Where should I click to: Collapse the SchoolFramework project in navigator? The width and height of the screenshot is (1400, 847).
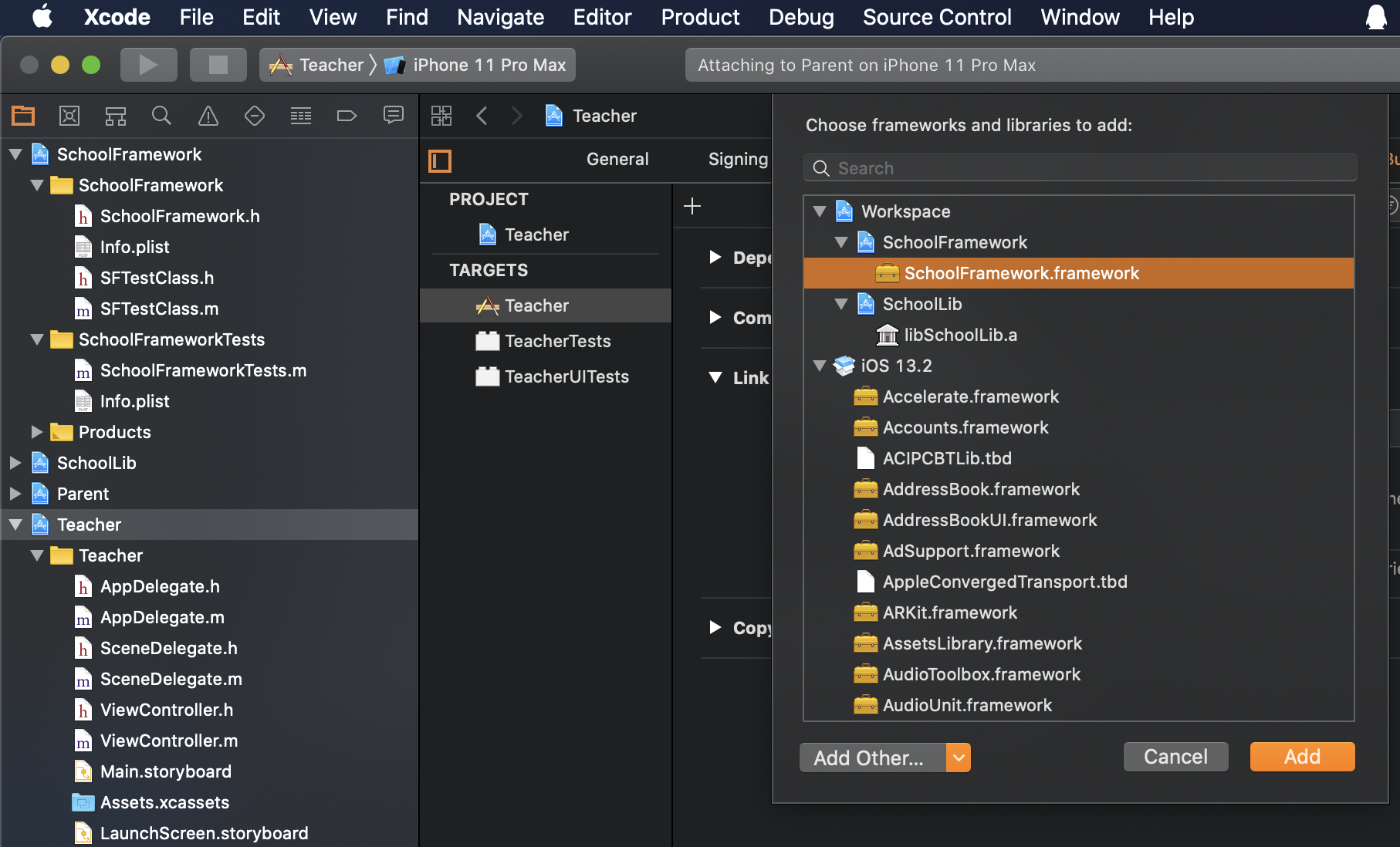pos(15,154)
